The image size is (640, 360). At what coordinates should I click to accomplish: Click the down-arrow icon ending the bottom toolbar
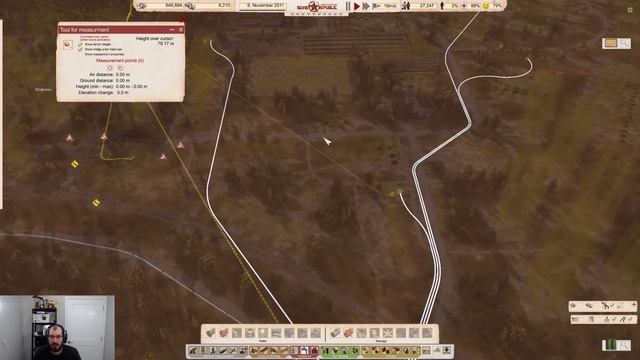[447, 351]
